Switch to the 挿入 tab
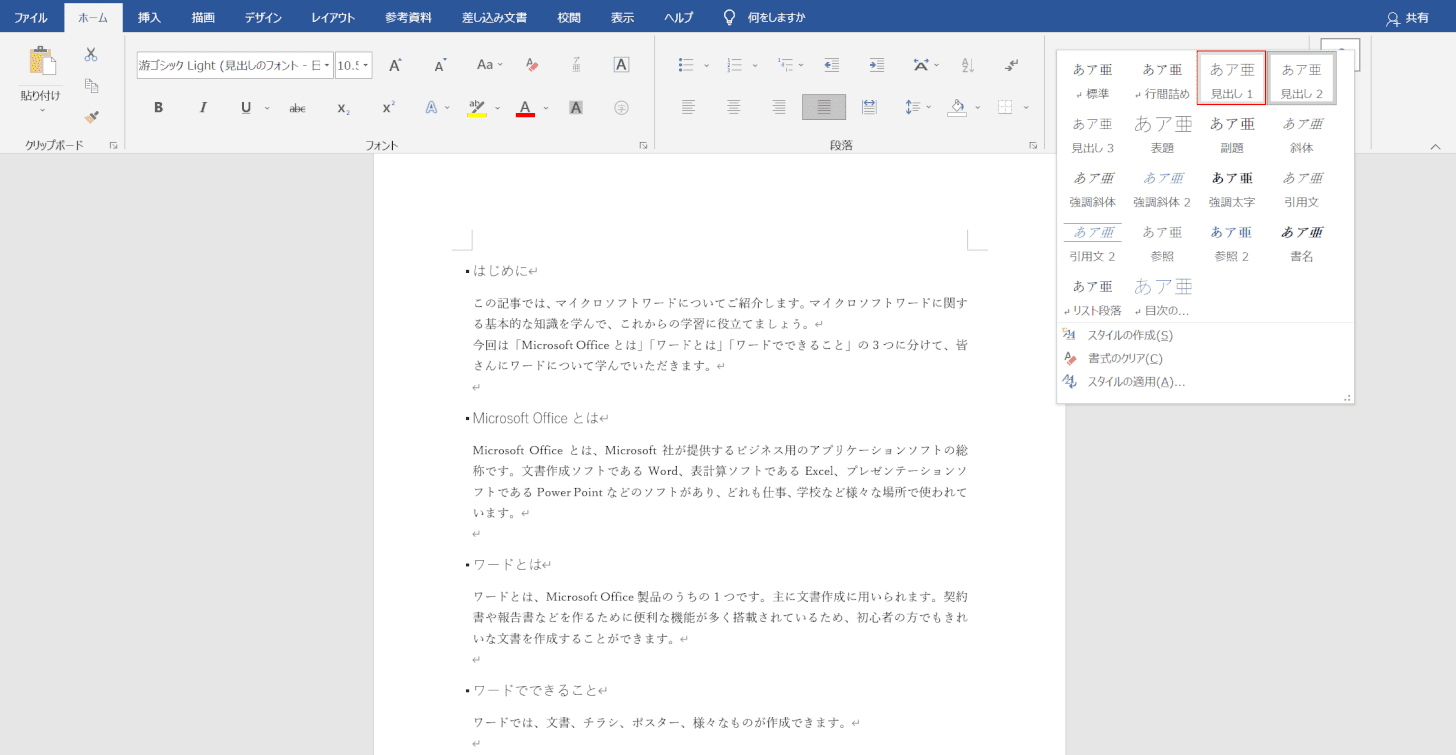Screen dimensions: 1456x755 click(149, 18)
